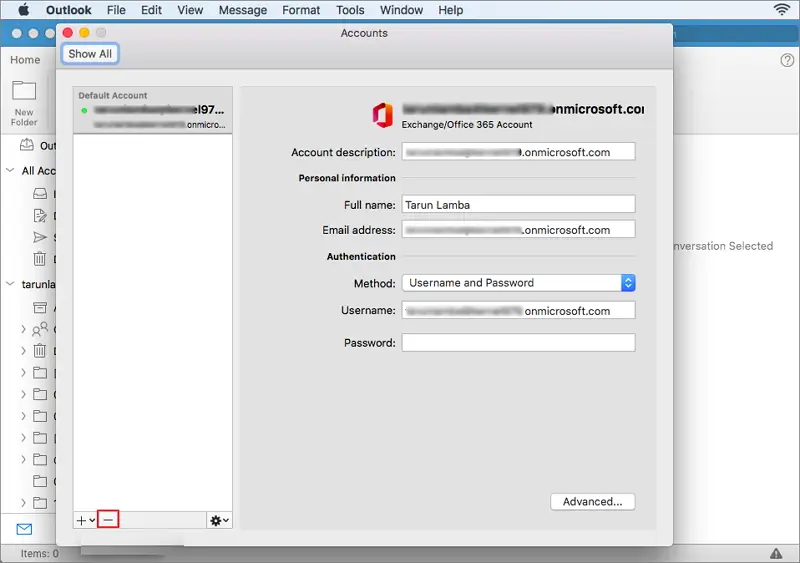Viewport: 800px width, 563px height.
Task: Open the Outlook application menu
Action: tap(68, 10)
